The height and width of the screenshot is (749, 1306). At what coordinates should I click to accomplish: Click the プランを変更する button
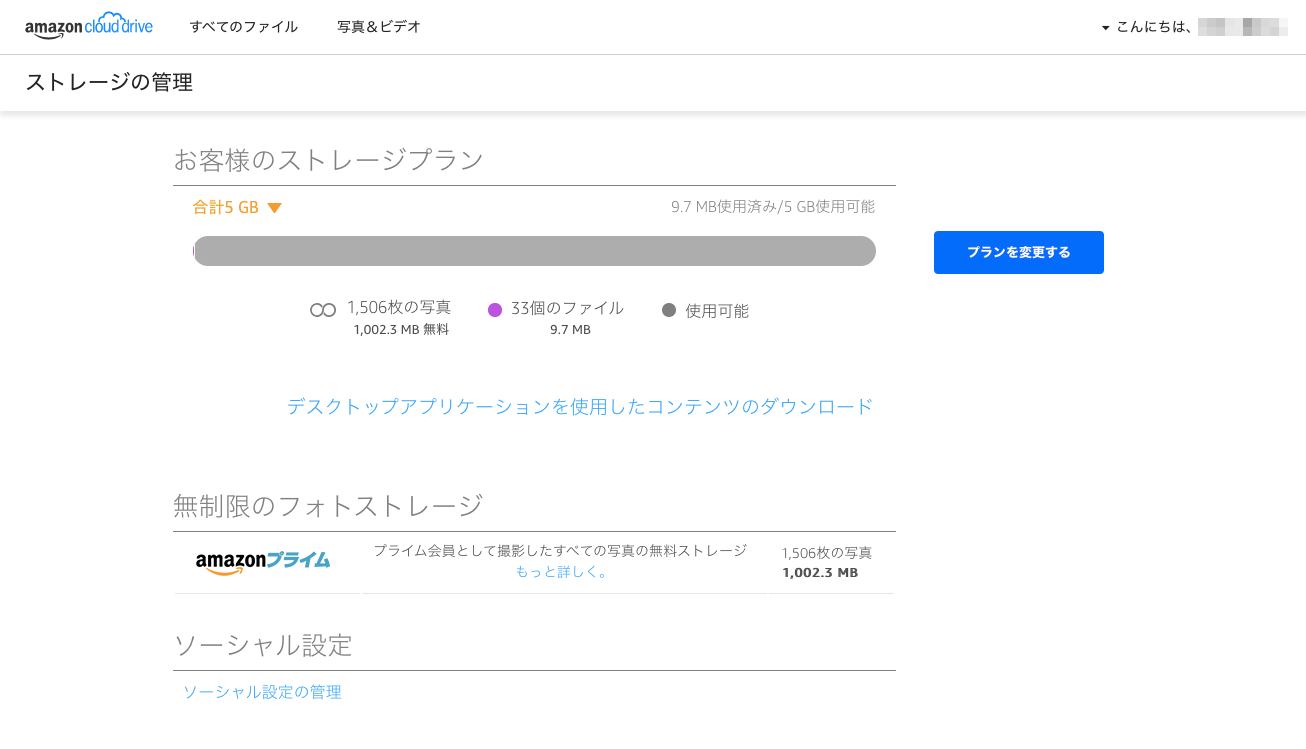click(1019, 252)
